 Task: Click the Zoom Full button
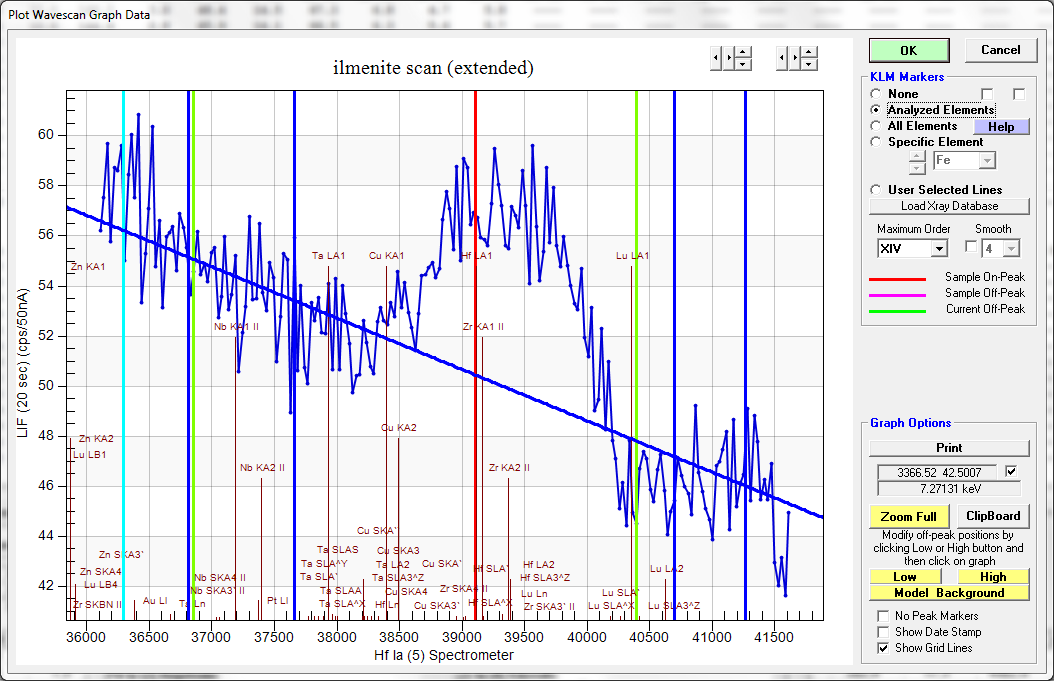coord(909,516)
